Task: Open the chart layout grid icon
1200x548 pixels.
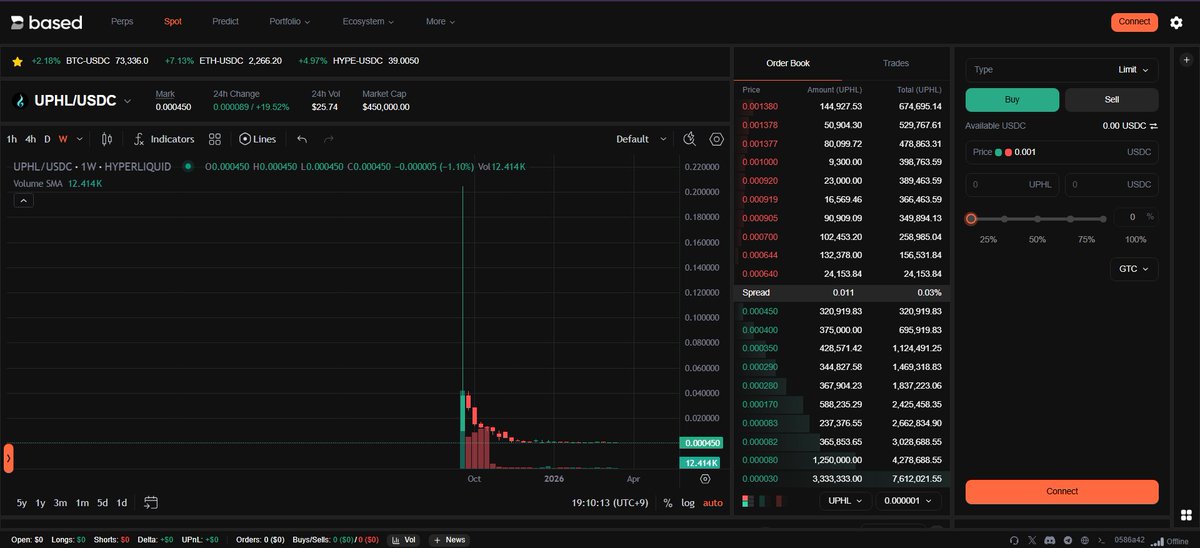Action: tap(215, 139)
